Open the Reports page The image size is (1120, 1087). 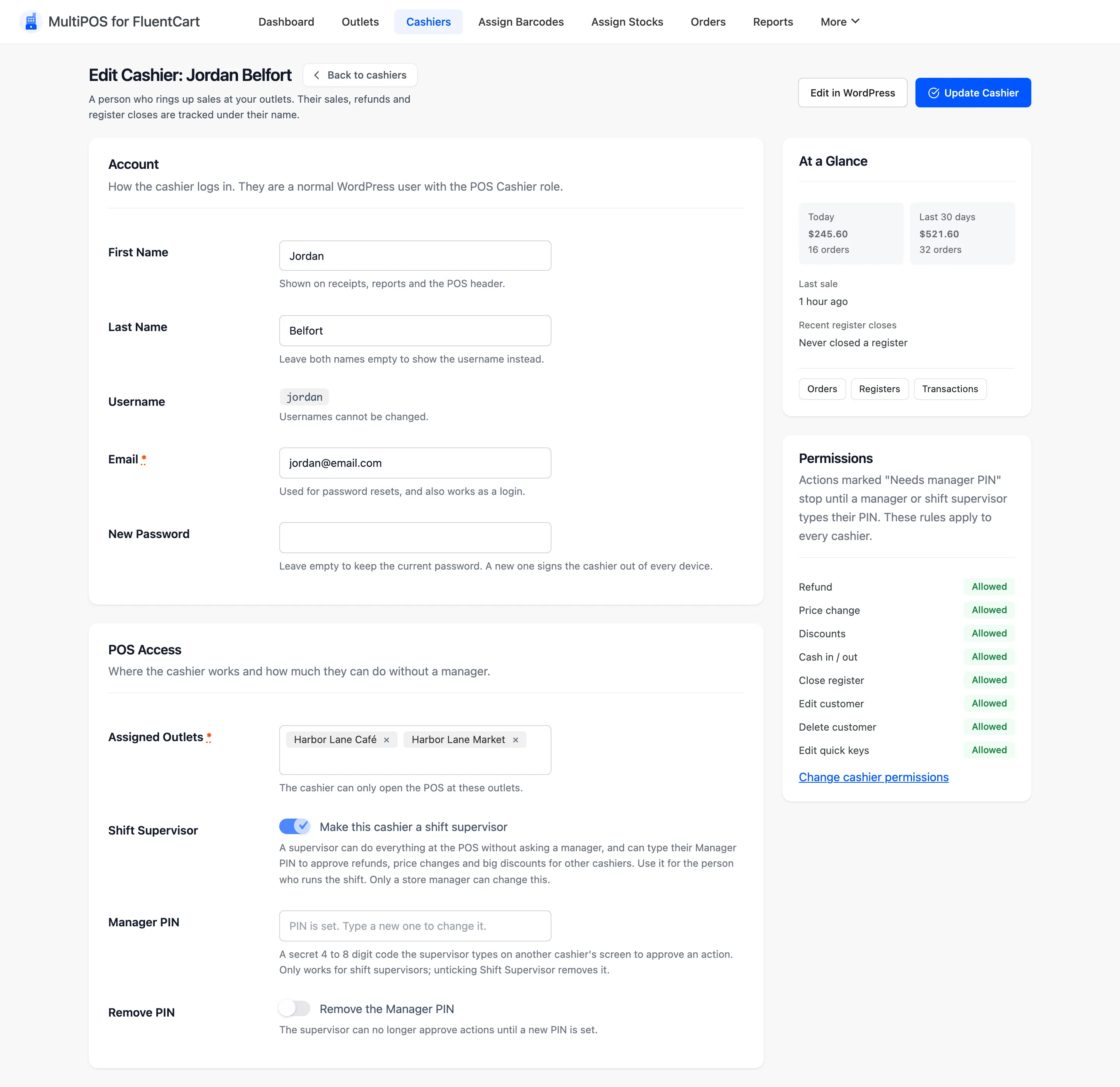click(x=773, y=22)
